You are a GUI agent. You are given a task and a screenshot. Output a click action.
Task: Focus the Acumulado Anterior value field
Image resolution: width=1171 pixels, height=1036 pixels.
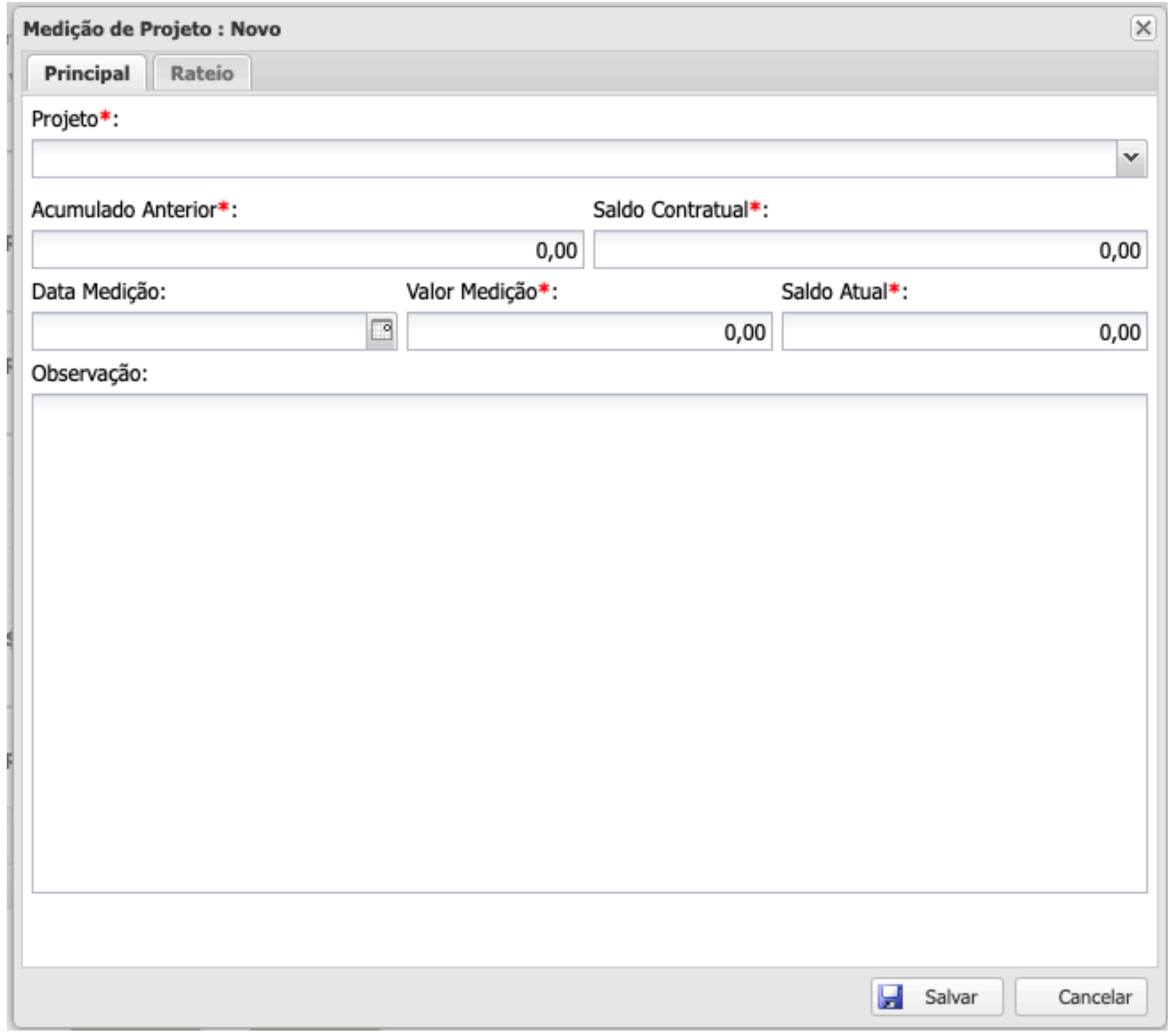coord(307,250)
